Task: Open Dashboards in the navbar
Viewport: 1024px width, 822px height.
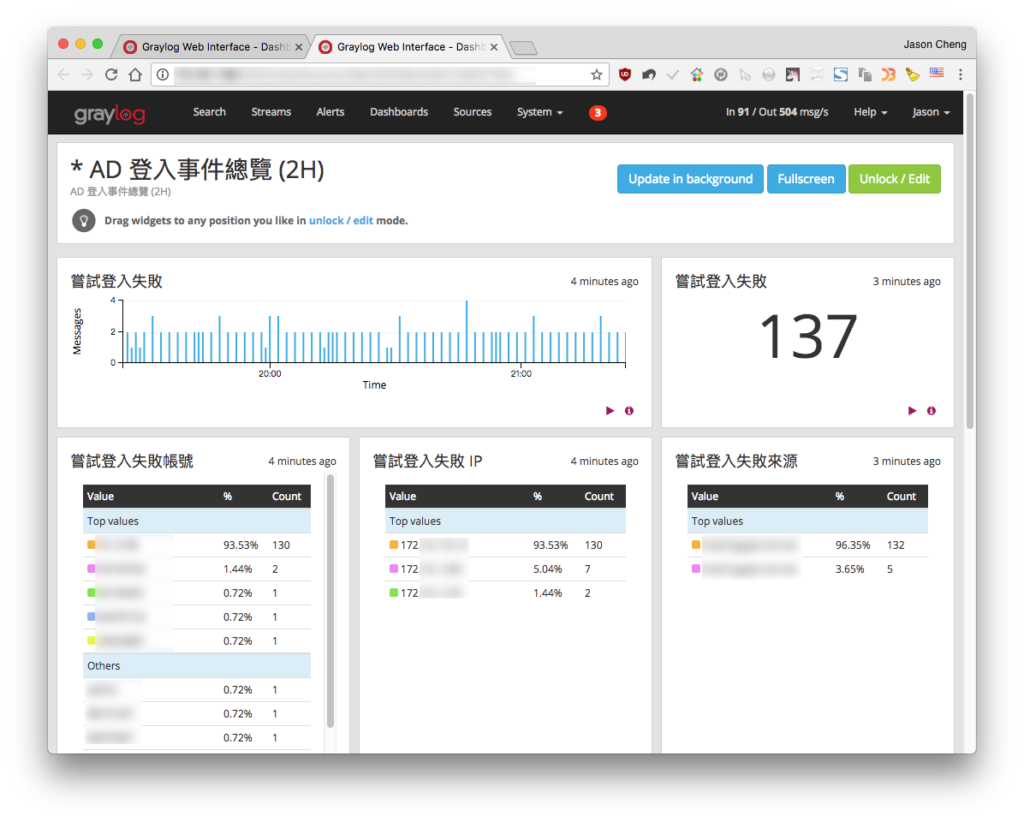Action: (399, 112)
